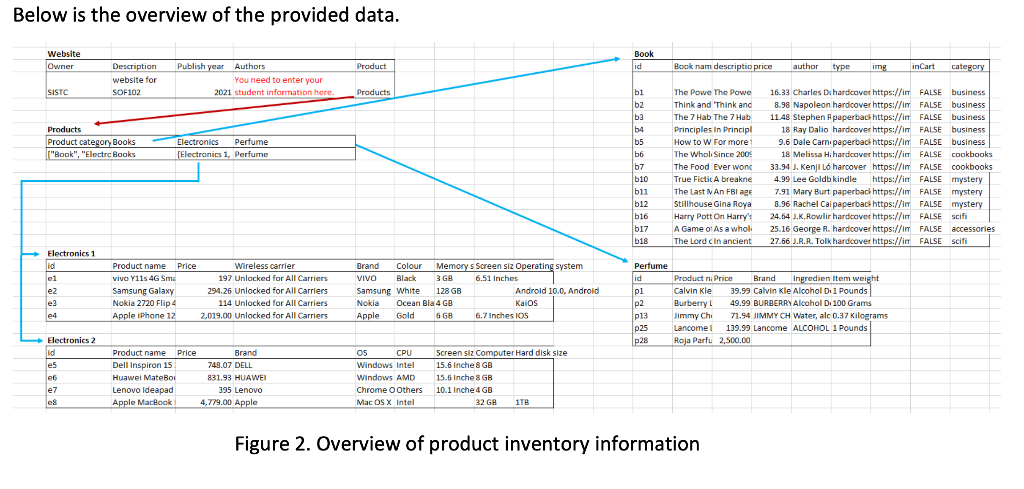Click the "Harry Pott" book name cell

tap(693, 216)
